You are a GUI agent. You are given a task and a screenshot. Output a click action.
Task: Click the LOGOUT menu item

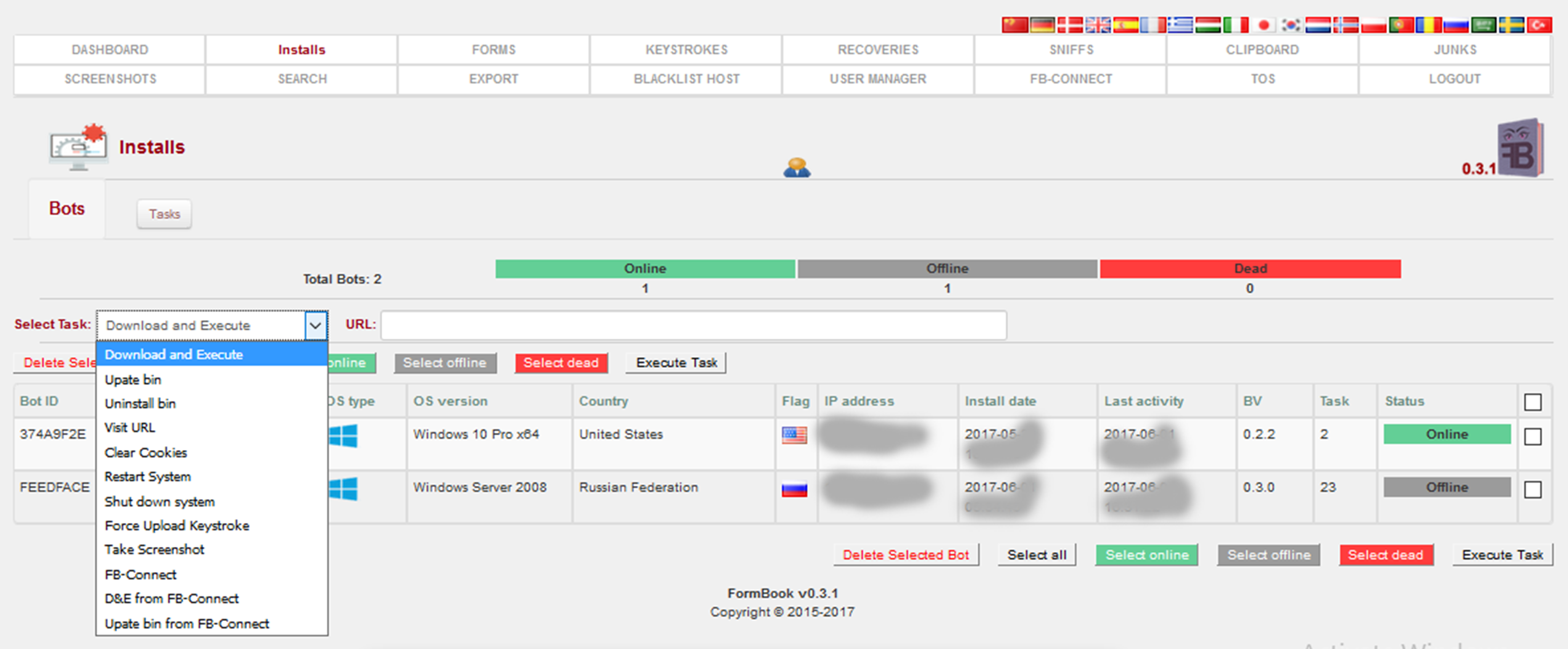(1454, 79)
